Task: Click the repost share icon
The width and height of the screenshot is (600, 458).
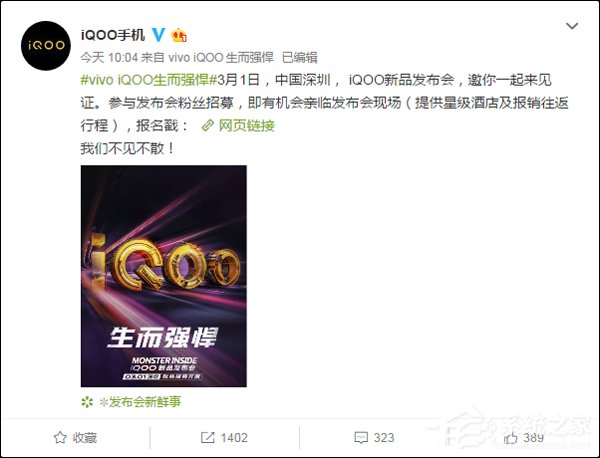Action: 207,437
